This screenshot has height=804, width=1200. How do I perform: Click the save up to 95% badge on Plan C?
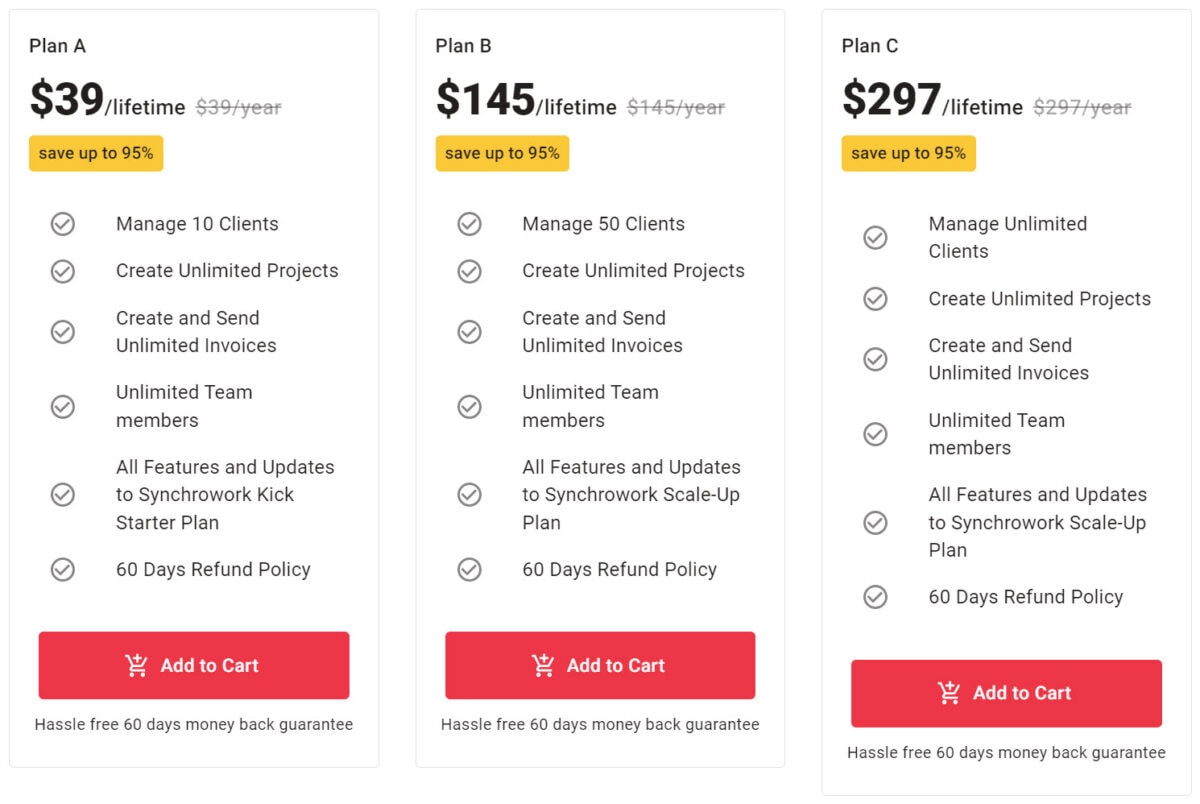tap(908, 153)
